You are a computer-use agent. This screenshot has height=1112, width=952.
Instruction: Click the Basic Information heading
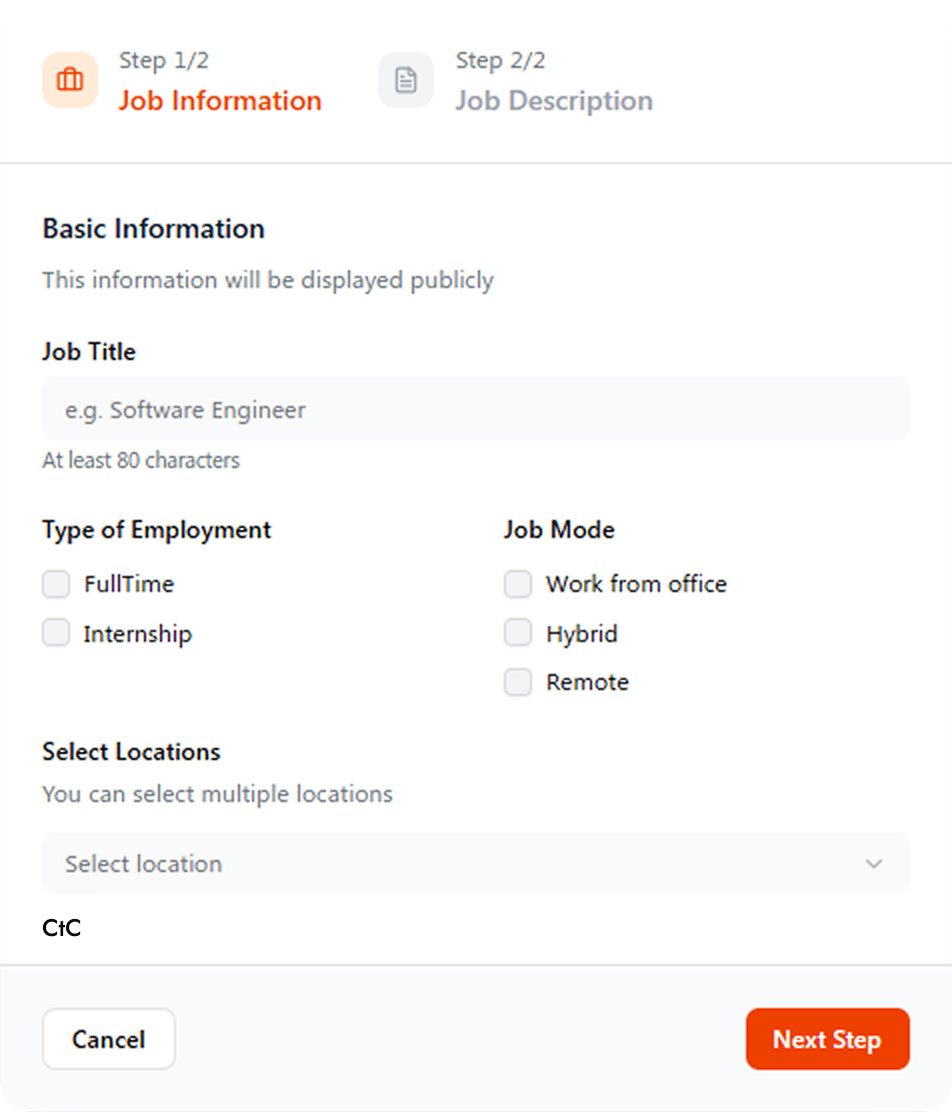coord(152,229)
